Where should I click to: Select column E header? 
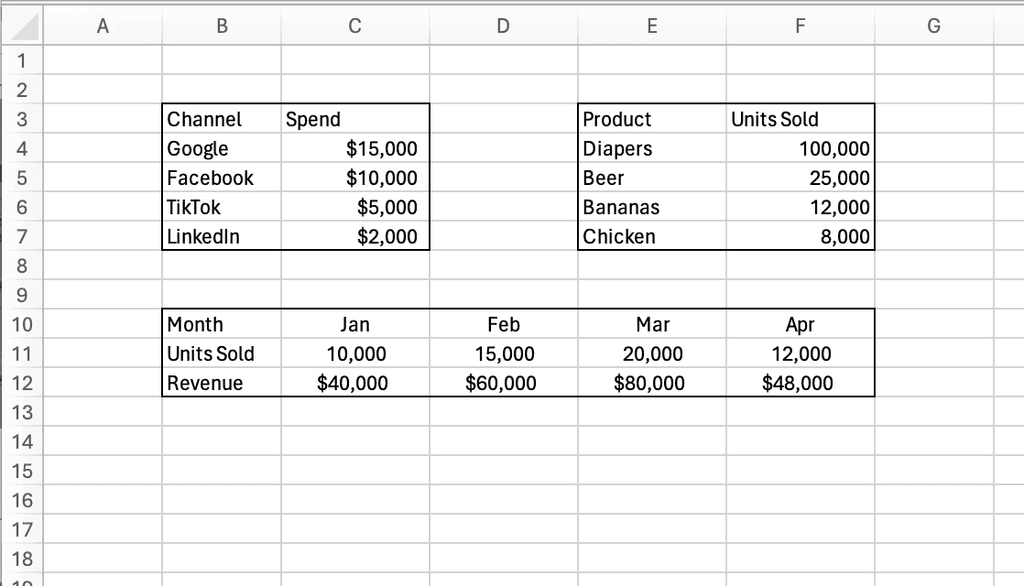pyautogui.click(x=652, y=27)
